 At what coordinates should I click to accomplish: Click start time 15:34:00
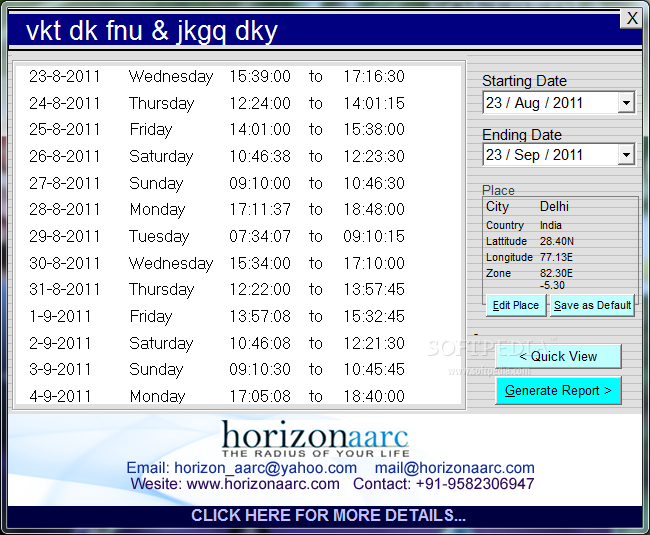(x=260, y=263)
